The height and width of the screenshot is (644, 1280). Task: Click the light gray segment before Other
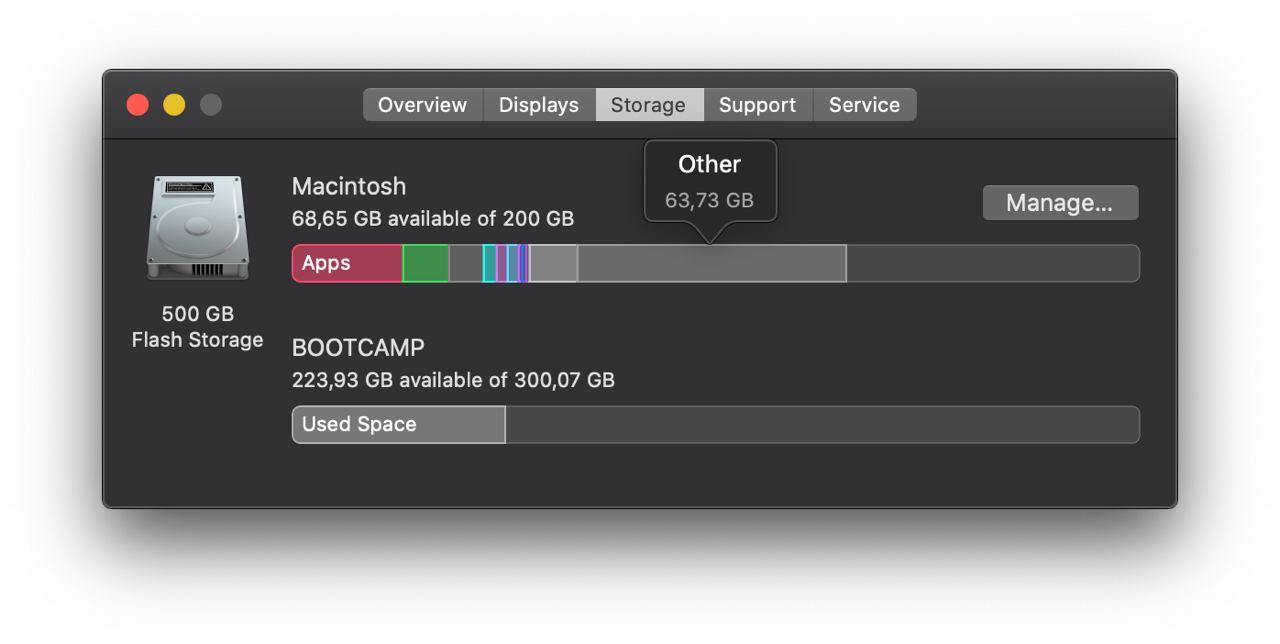(x=553, y=263)
